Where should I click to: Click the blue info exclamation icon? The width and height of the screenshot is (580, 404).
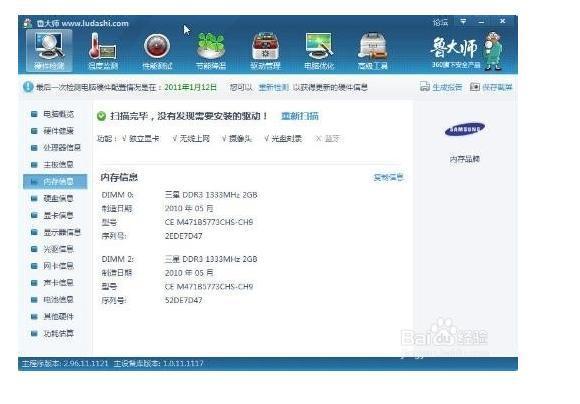28,87
